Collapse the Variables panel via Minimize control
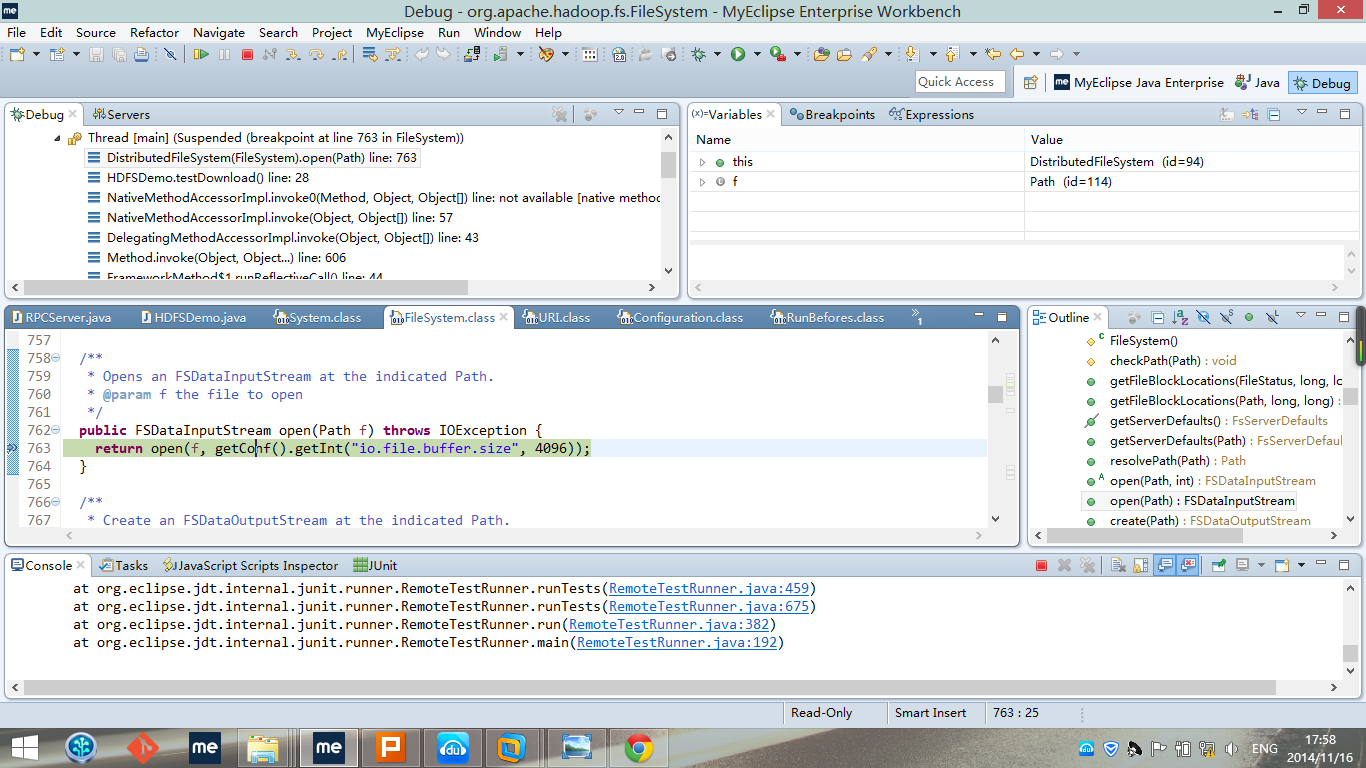Screen dimensions: 1366x768 click(1322, 111)
